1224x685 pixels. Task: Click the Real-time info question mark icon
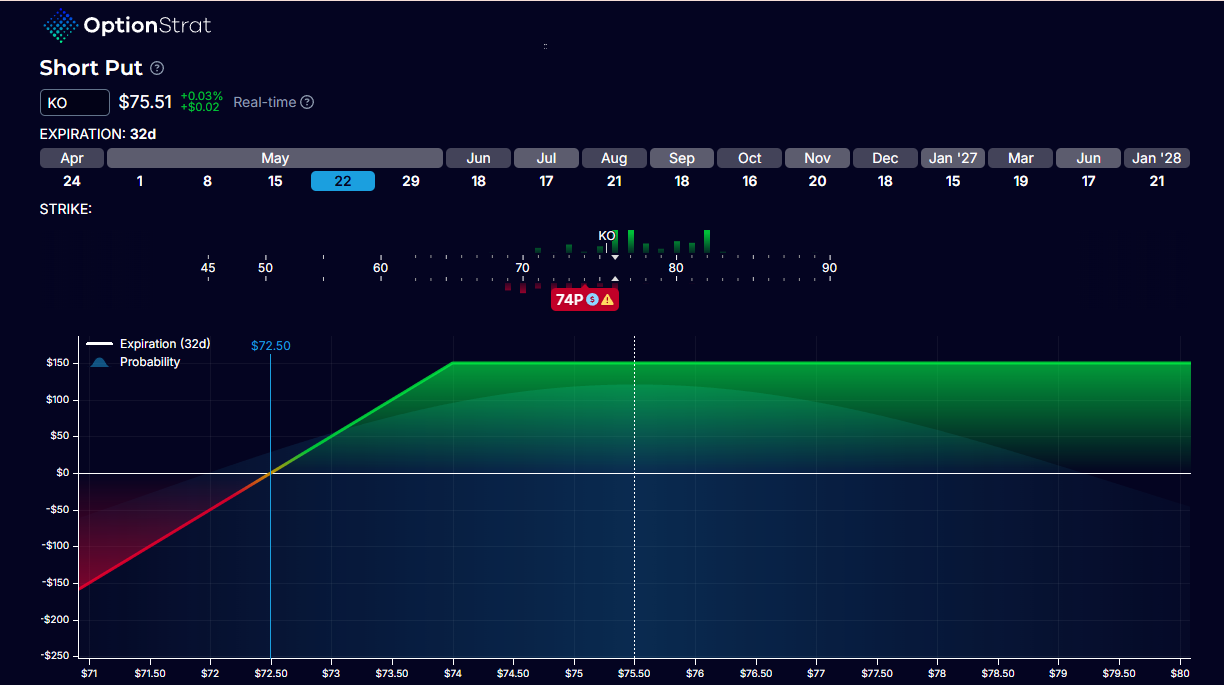point(307,102)
